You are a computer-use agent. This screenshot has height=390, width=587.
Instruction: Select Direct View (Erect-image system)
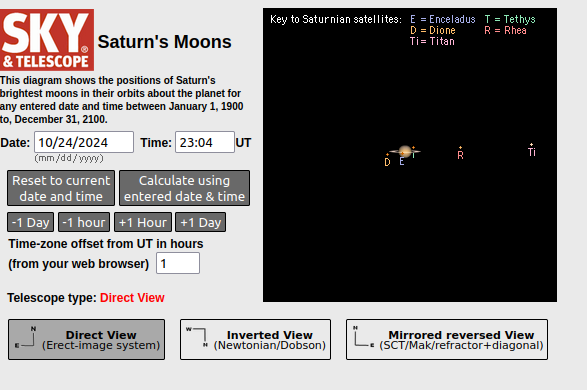(86, 339)
